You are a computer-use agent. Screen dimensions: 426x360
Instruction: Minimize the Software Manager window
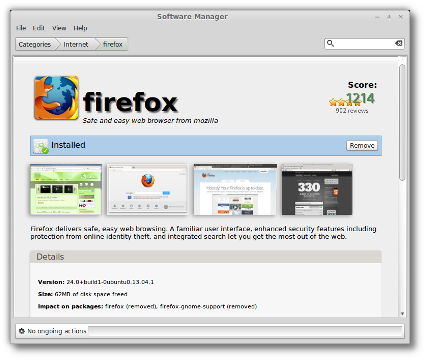[x=377, y=17]
